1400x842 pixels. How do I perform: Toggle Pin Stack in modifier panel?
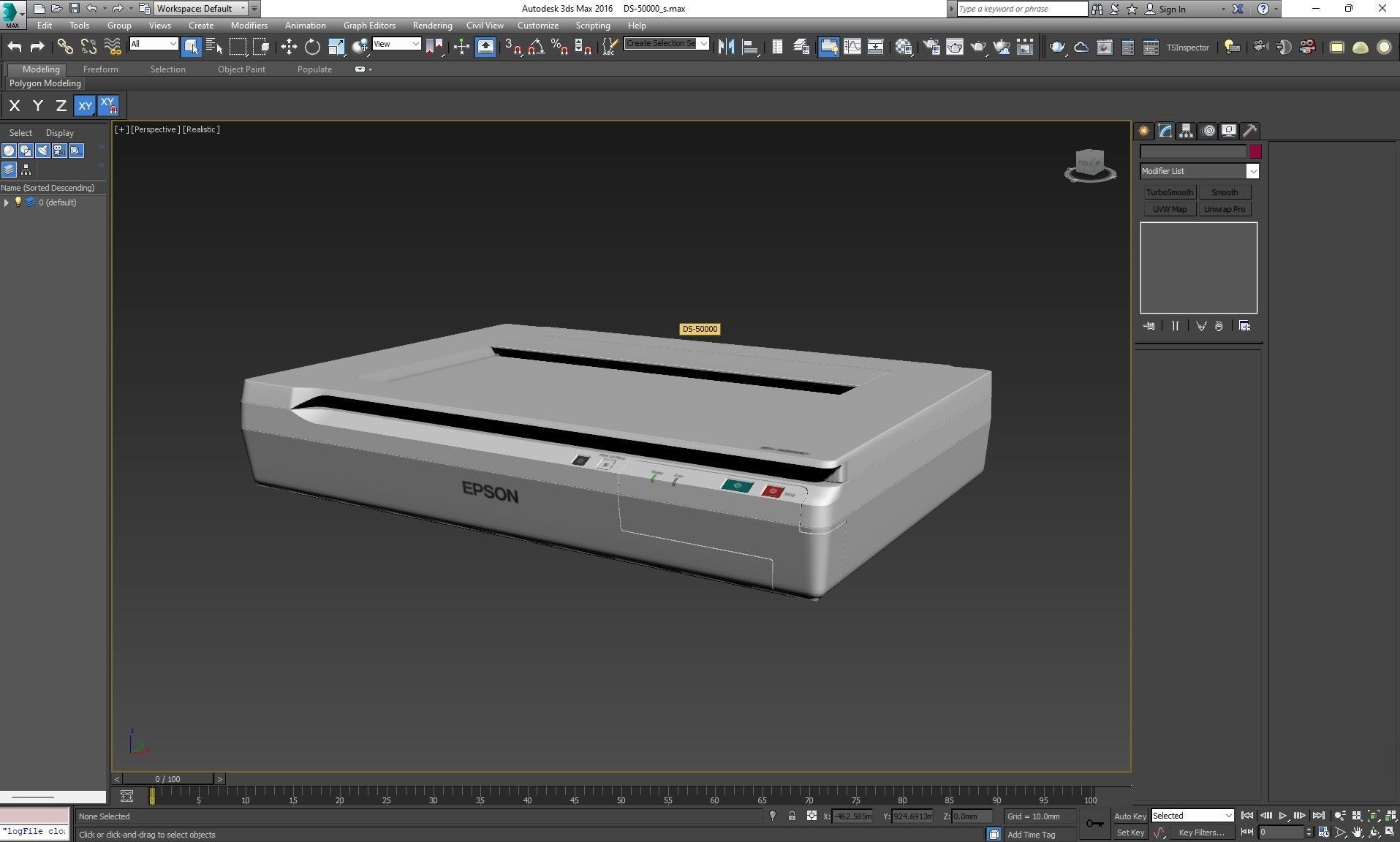pyautogui.click(x=1149, y=326)
